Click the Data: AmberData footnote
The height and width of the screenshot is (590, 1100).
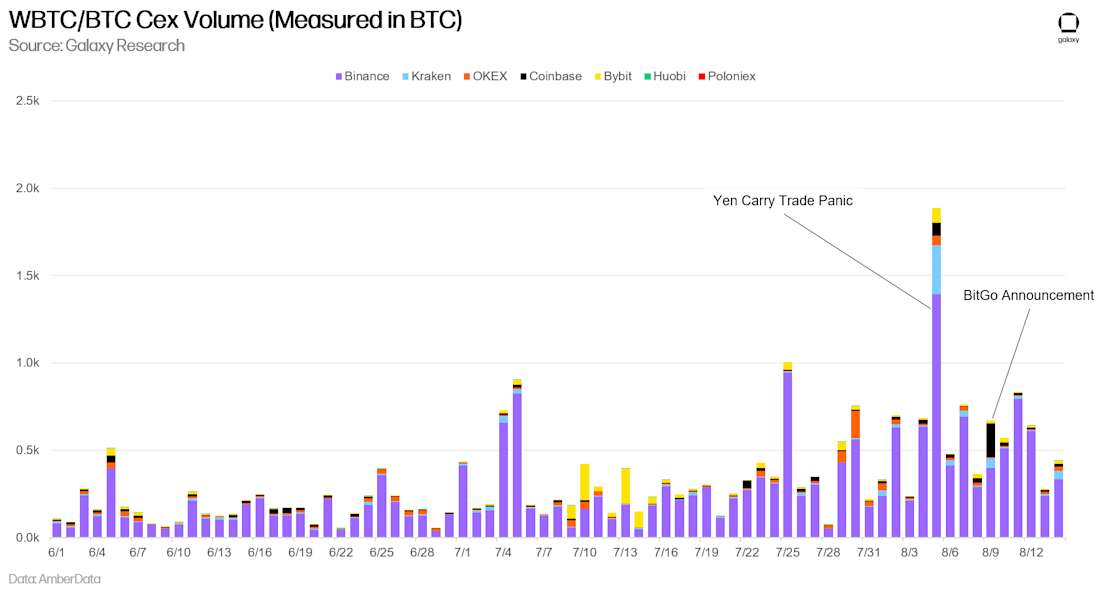pos(55,579)
